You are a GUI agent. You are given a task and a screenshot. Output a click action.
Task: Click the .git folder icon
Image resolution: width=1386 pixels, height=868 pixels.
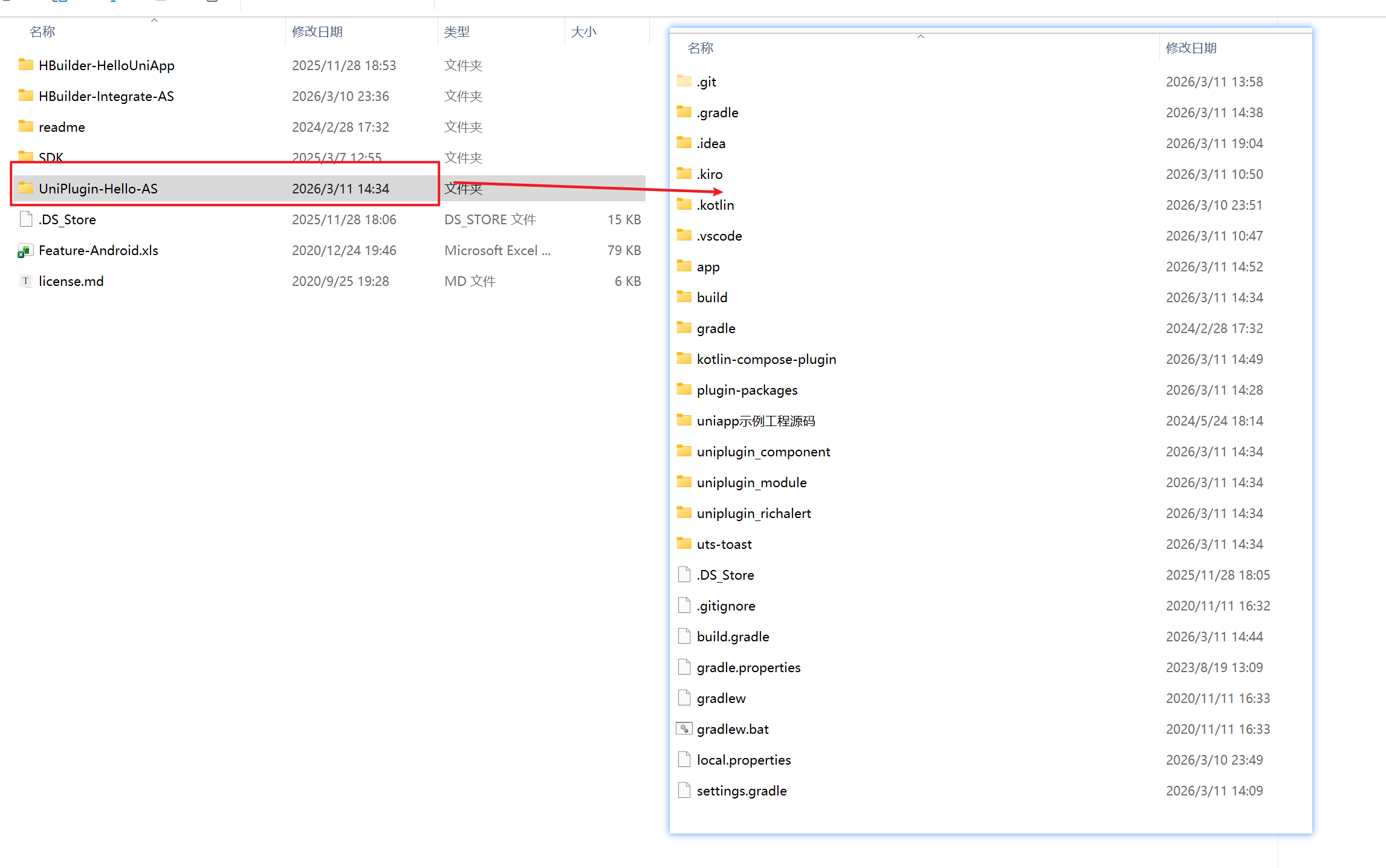[684, 82]
